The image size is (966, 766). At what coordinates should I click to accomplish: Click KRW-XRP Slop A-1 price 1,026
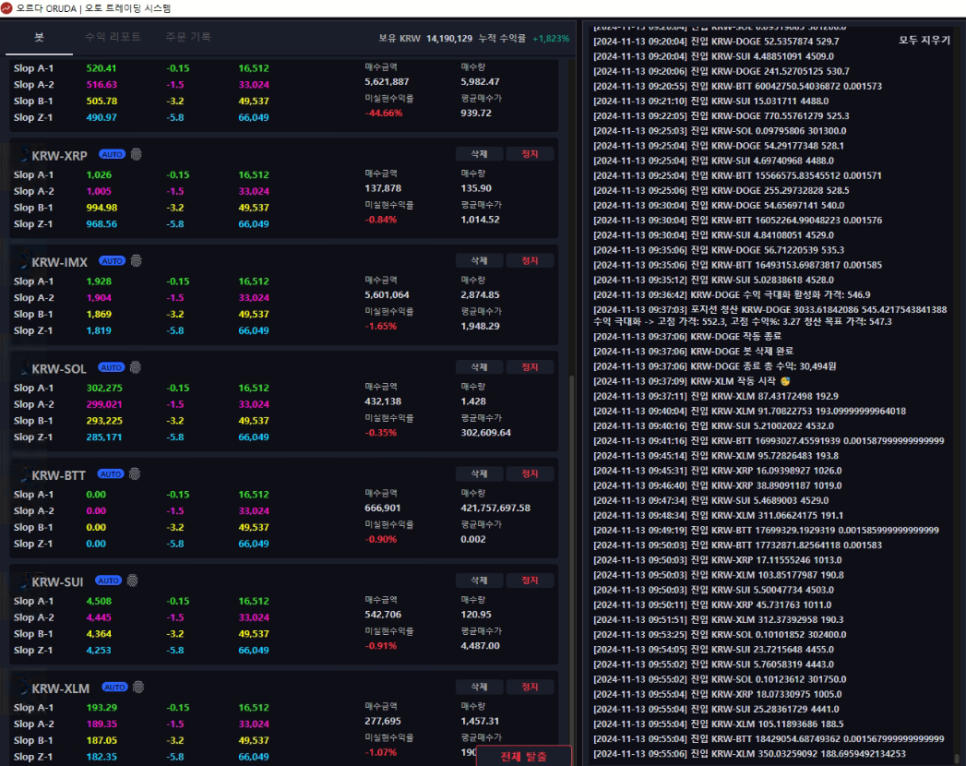(x=99, y=175)
